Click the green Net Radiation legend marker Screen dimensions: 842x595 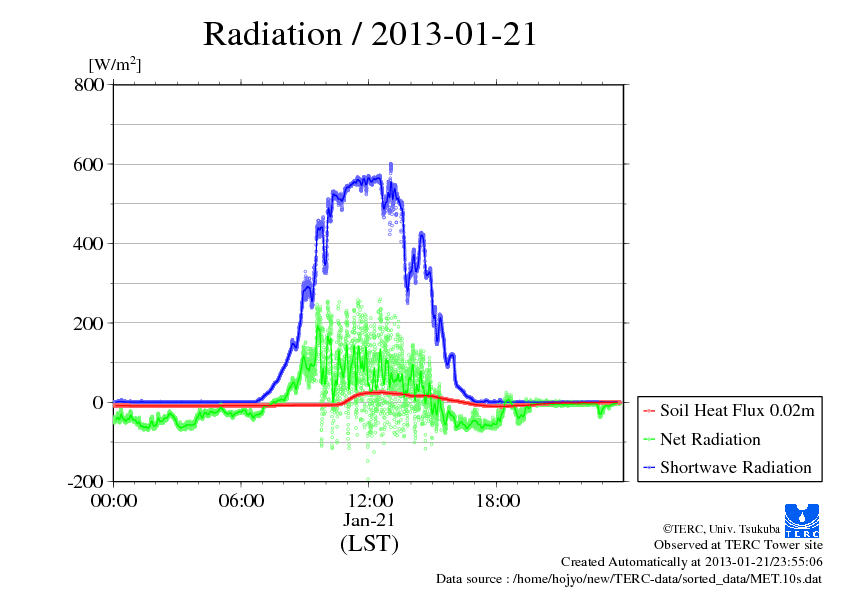pos(649,439)
